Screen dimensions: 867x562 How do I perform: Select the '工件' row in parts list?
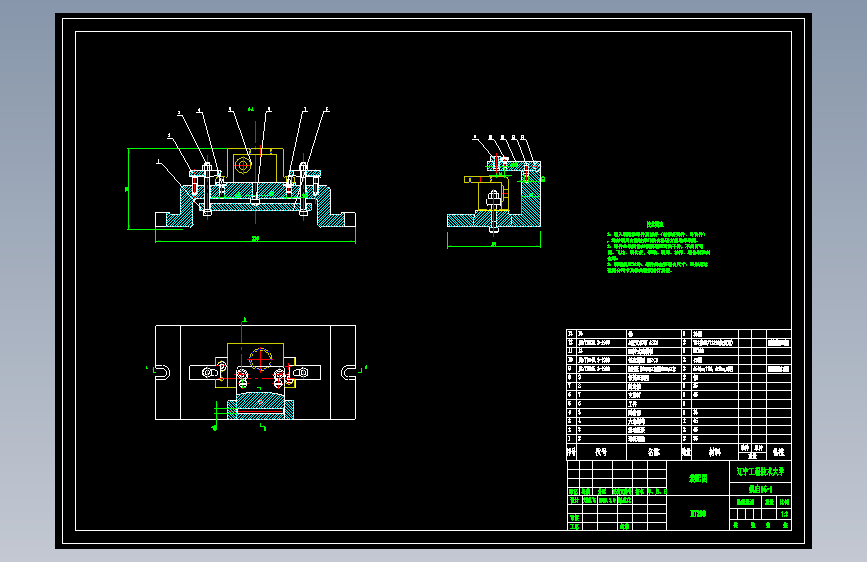679,404
